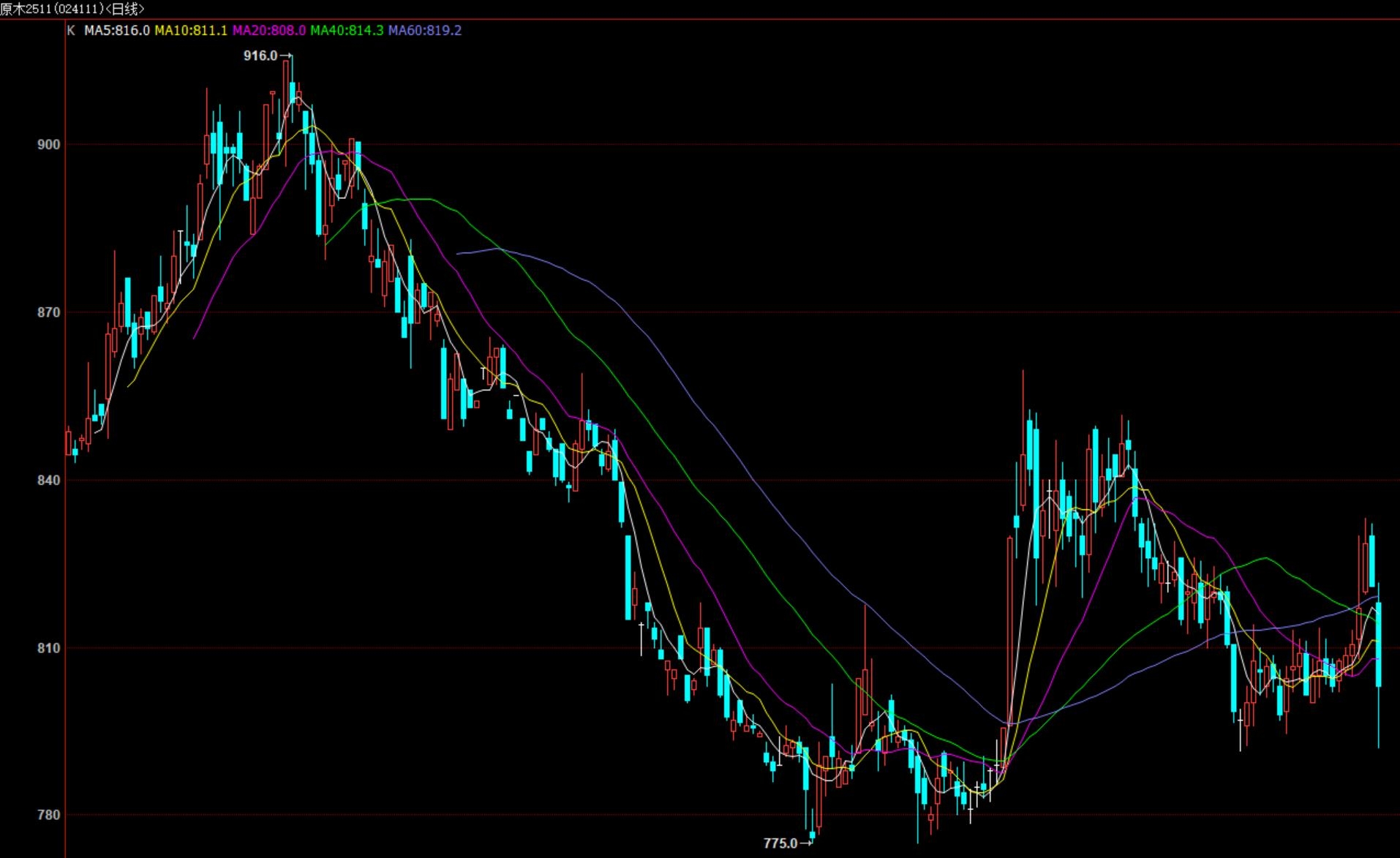1400x858 pixels.
Task: Click the 780 price axis label
Action: click(x=48, y=815)
